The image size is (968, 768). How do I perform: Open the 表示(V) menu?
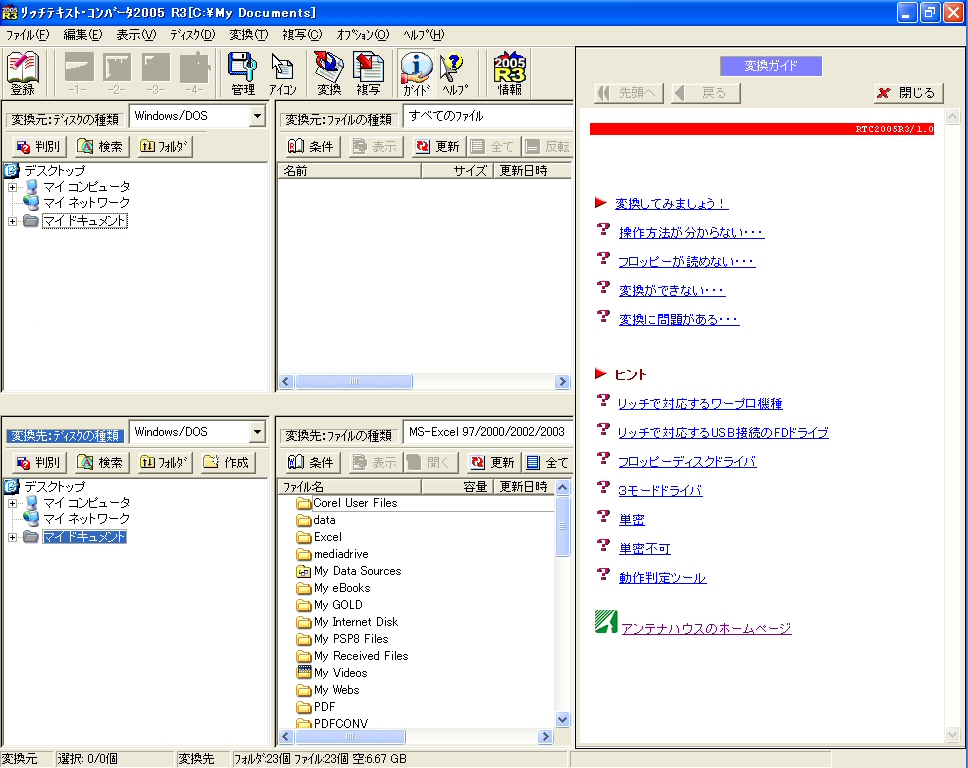pos(136,35)
